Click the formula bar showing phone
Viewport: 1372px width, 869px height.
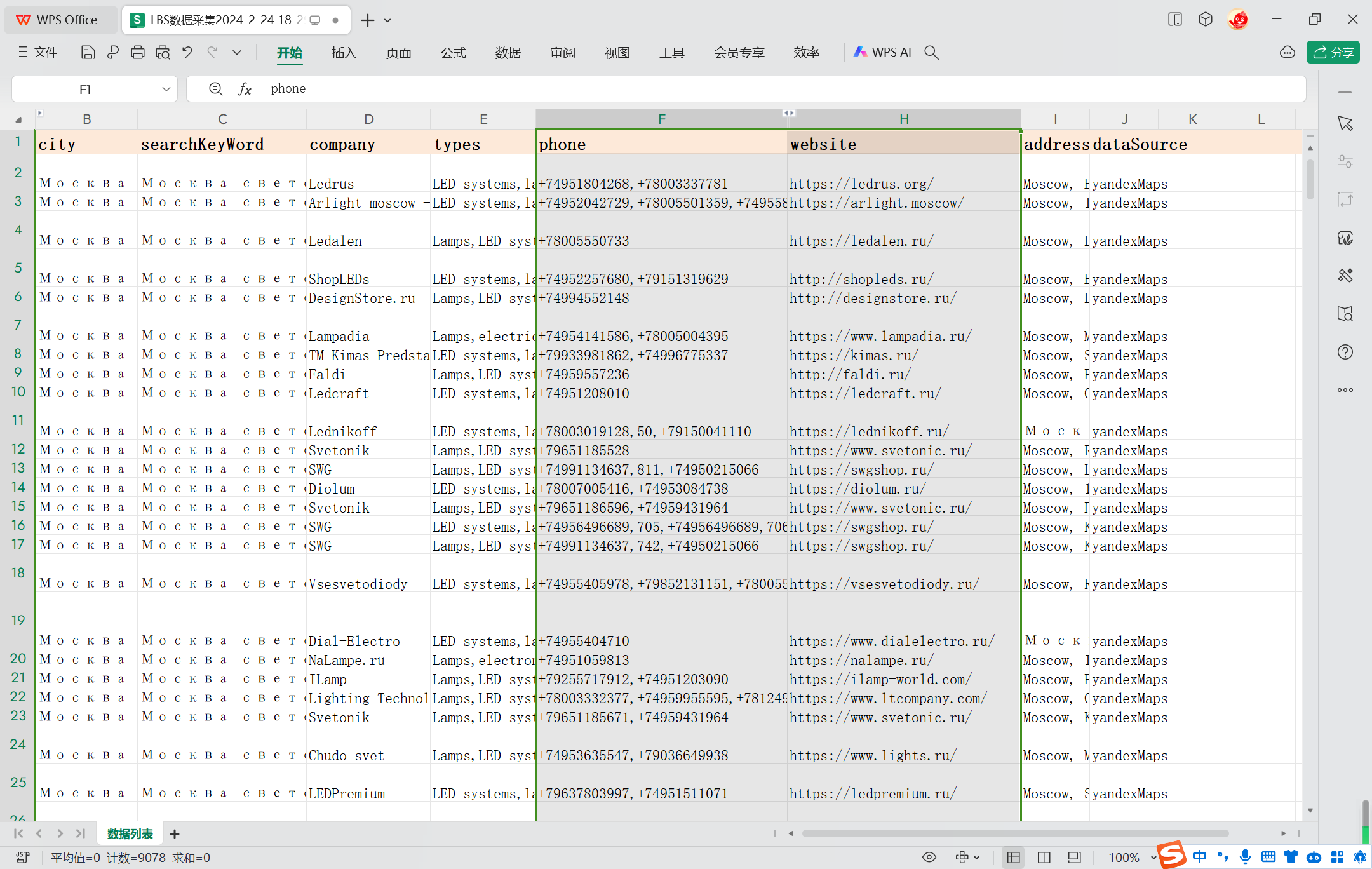pyautogui.click(x=786, y=89)
